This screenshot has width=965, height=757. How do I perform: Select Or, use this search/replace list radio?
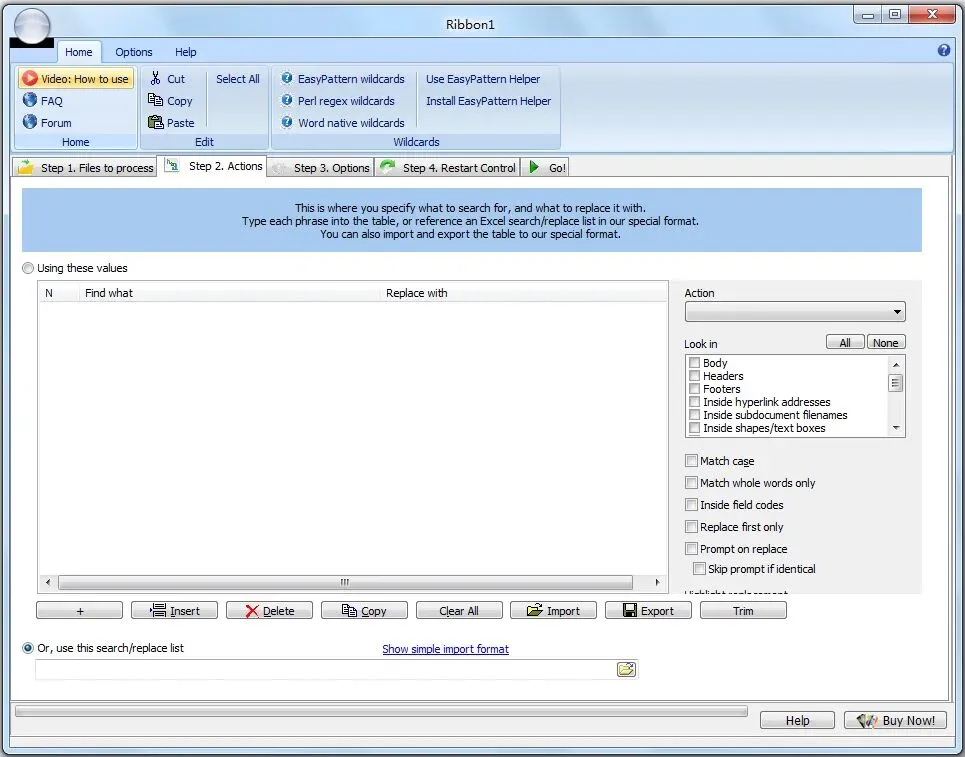coord(28,648)
